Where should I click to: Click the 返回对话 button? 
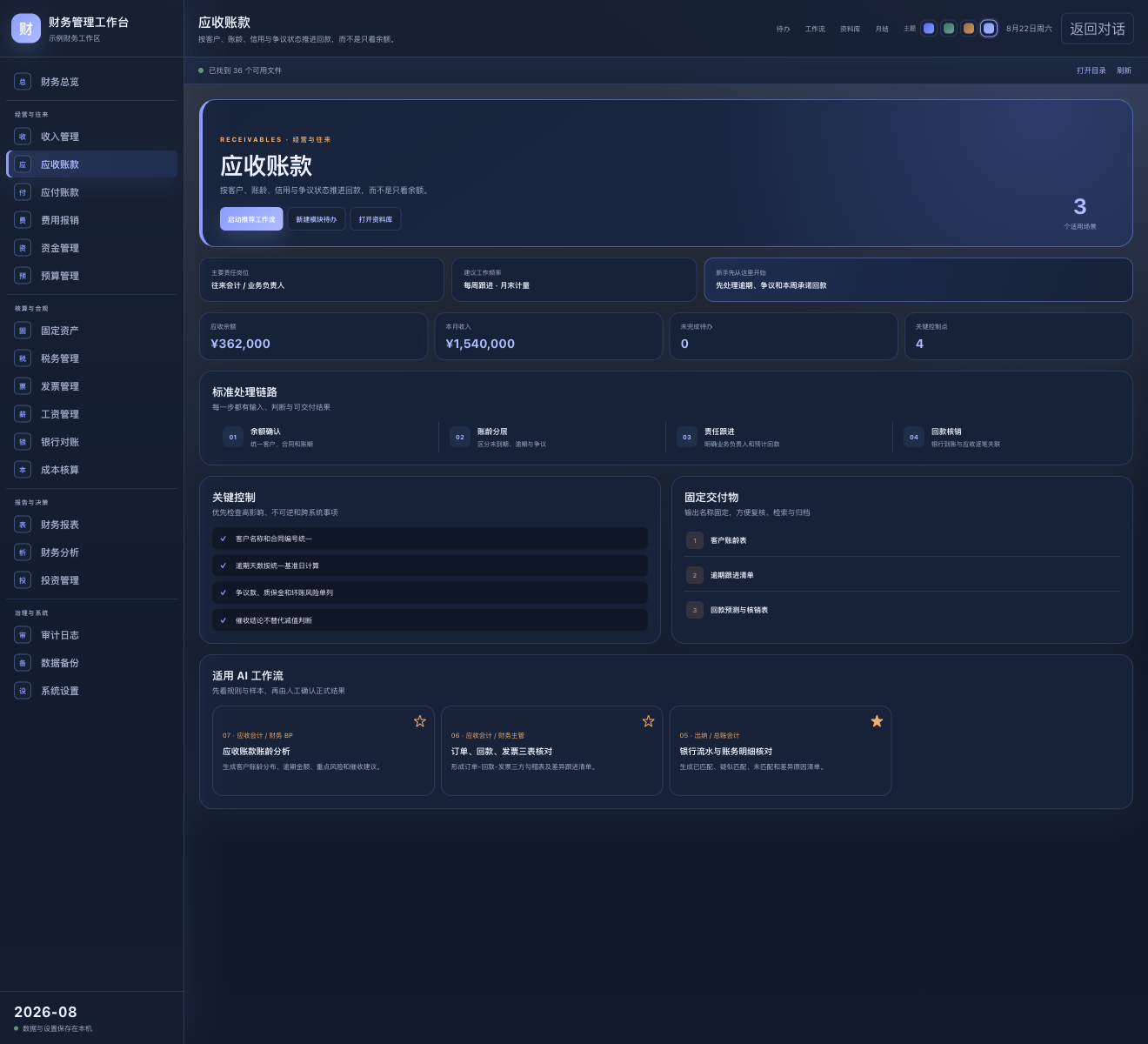[x=1098, y=29]
